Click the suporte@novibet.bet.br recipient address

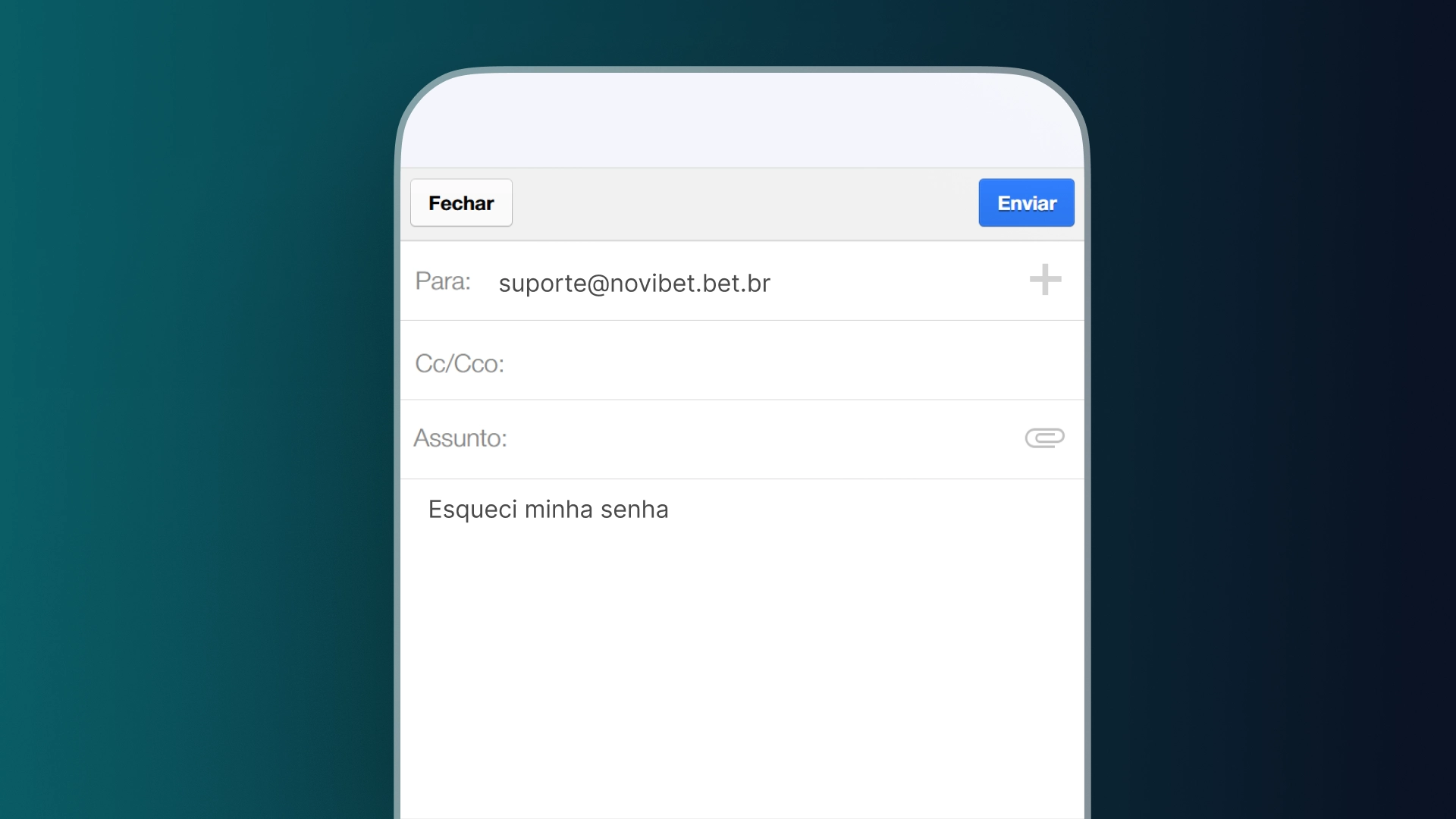coord(634,283)
